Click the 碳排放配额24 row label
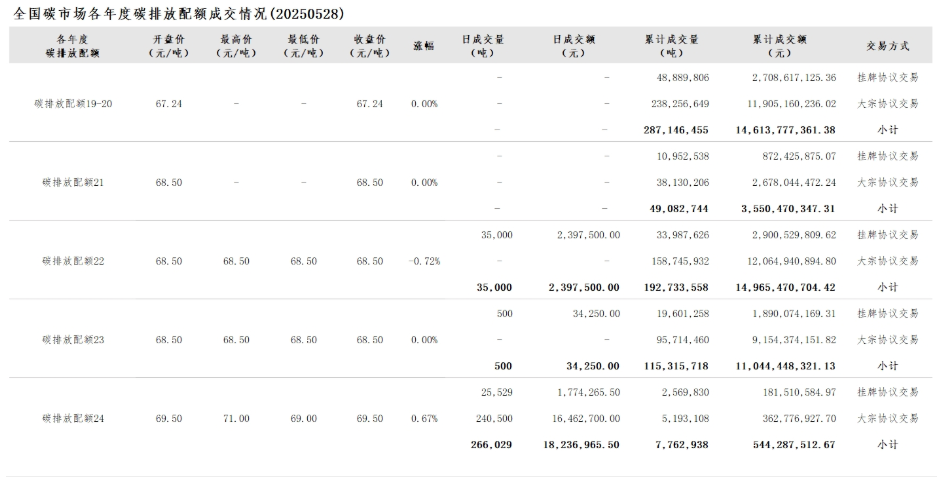 73,419
